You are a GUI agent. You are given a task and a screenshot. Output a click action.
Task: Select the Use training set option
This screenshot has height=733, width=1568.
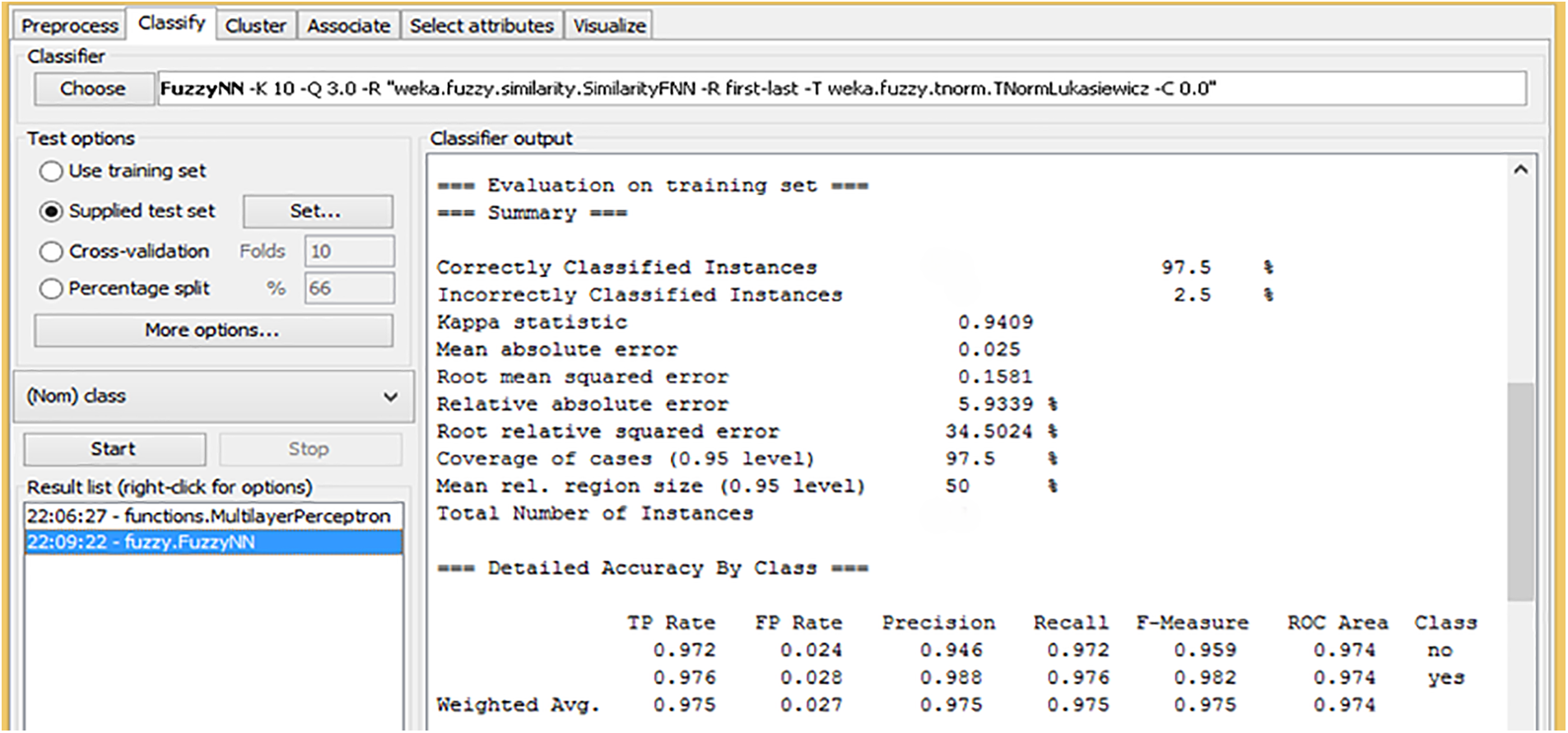(x=51, y=171)
